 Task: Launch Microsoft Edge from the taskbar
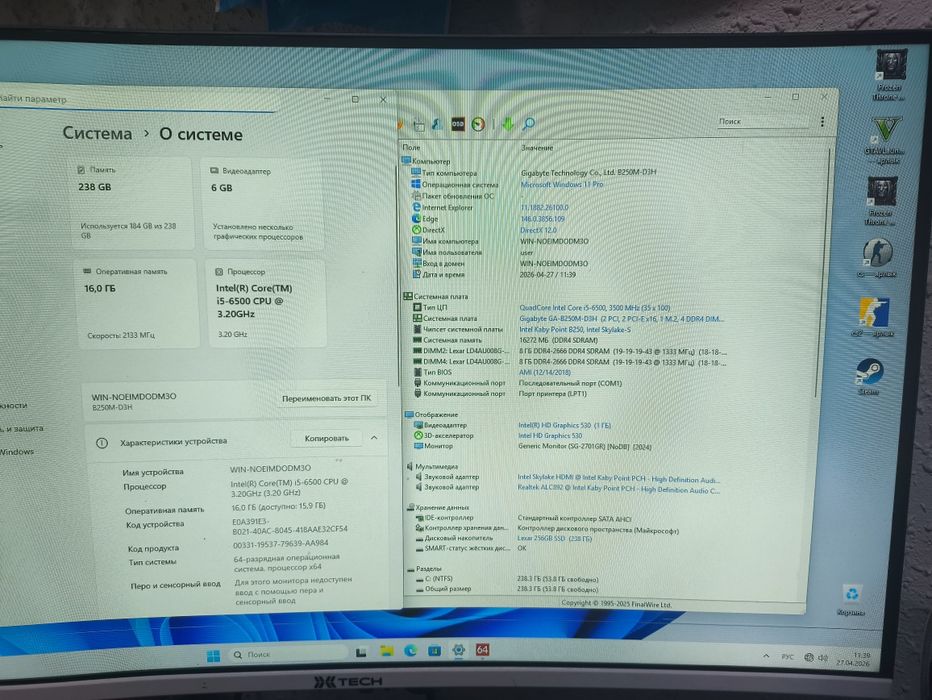click(411, 651)
